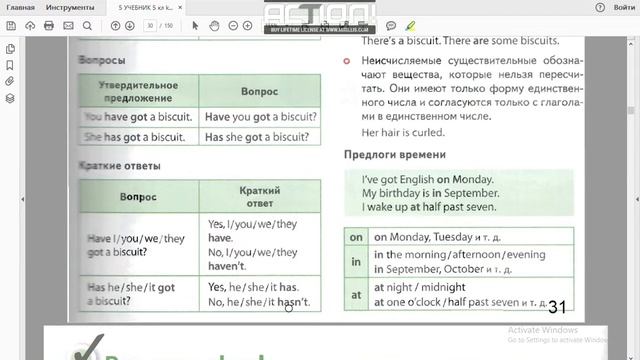
Task: Open the page thumbnails panel
Action: 10,49
